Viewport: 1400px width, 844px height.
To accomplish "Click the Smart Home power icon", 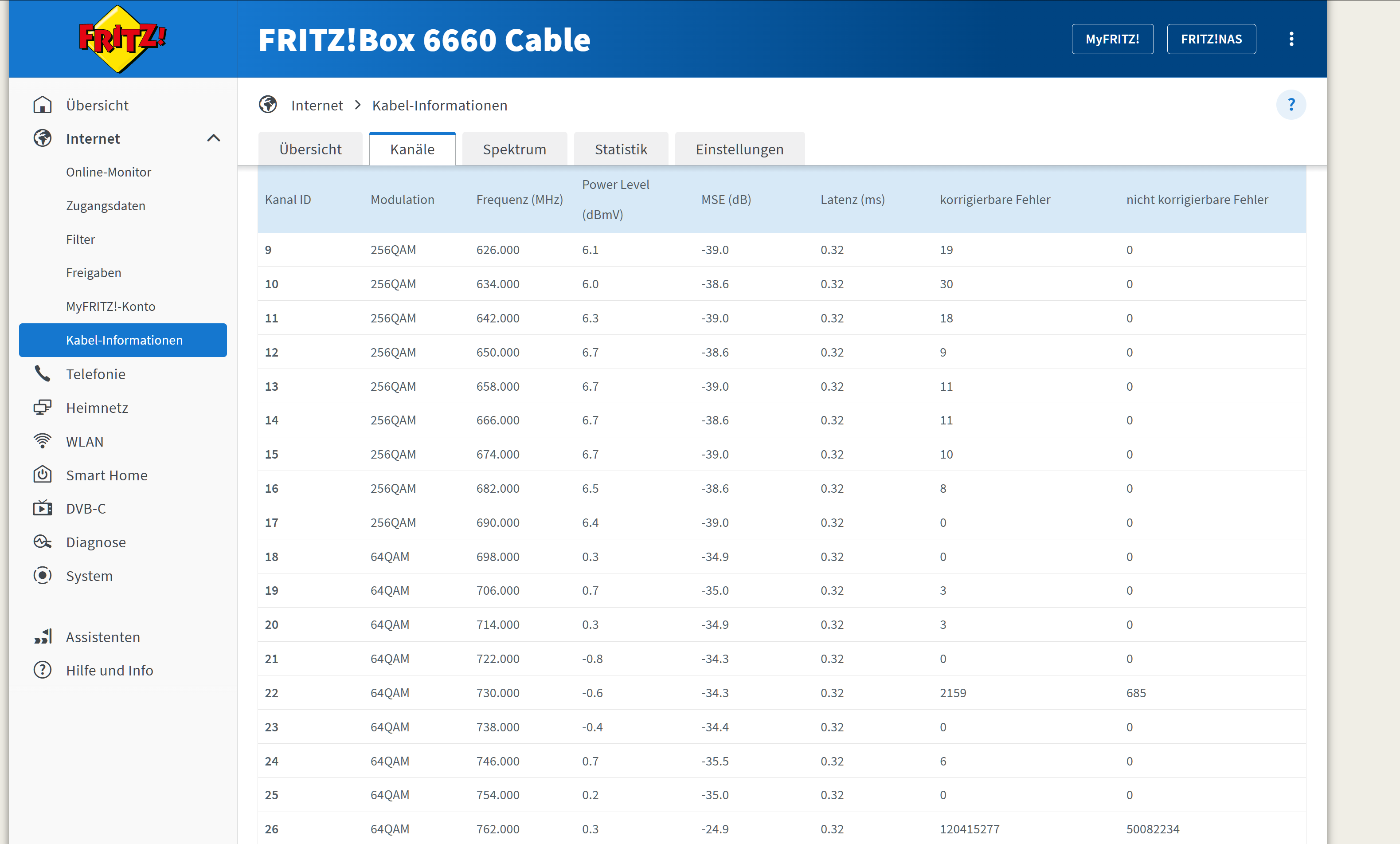I will coord(43,475).
